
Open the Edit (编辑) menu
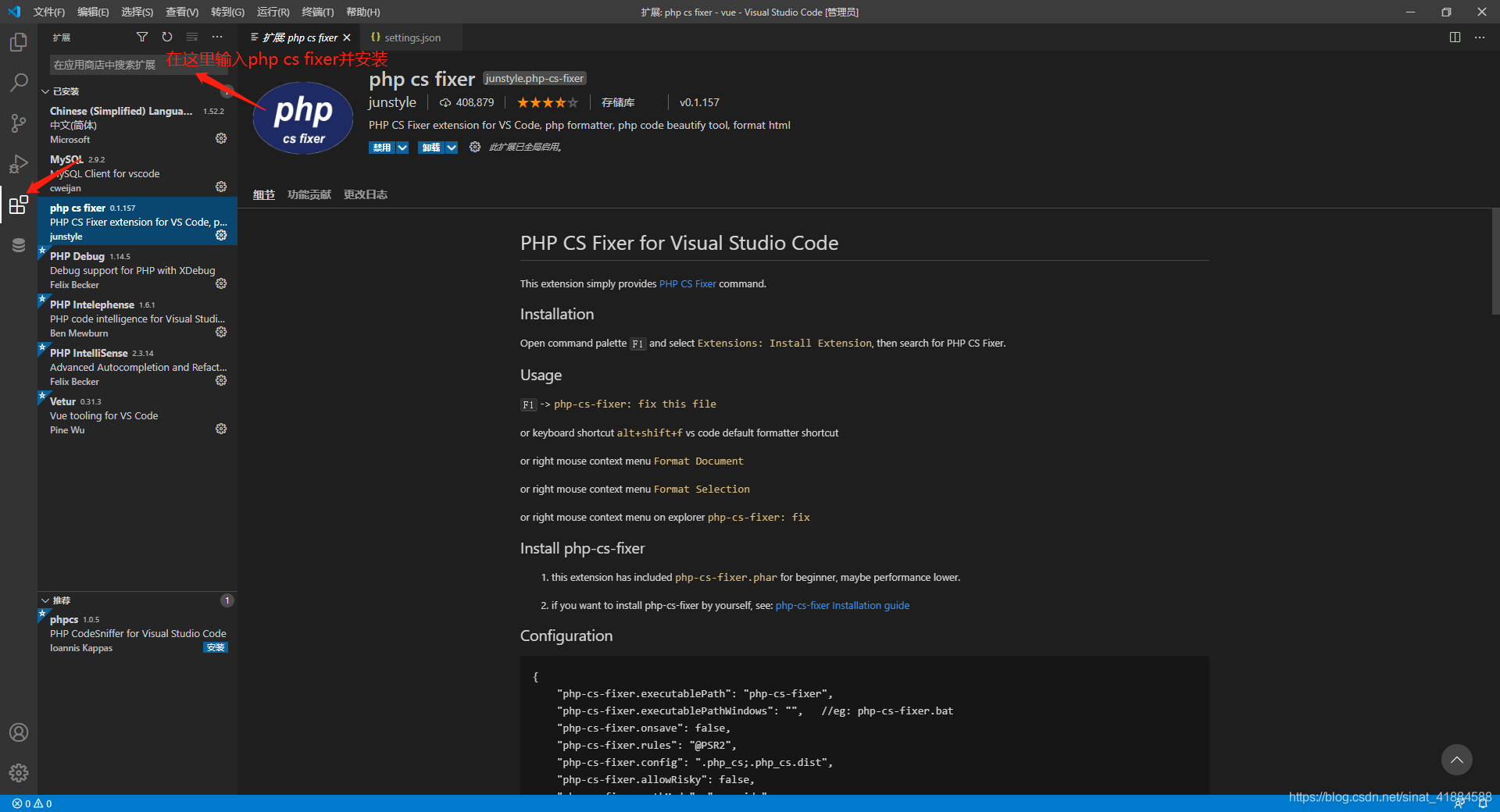click(x=93, y=12)
